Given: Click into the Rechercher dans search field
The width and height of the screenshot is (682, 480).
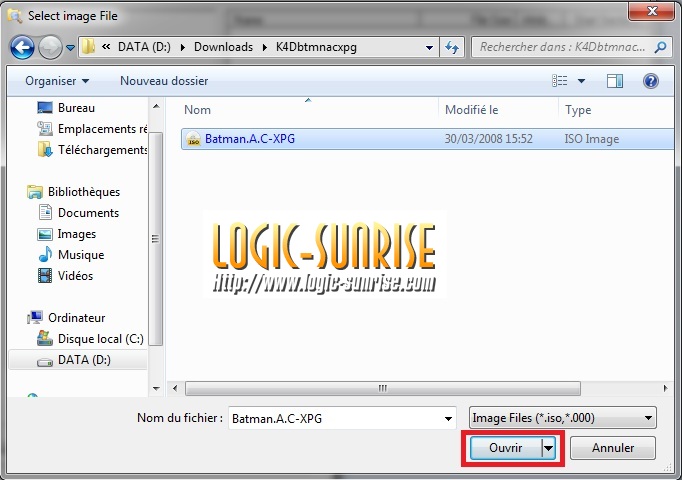Looking at the screenshot, I should 562,47.
